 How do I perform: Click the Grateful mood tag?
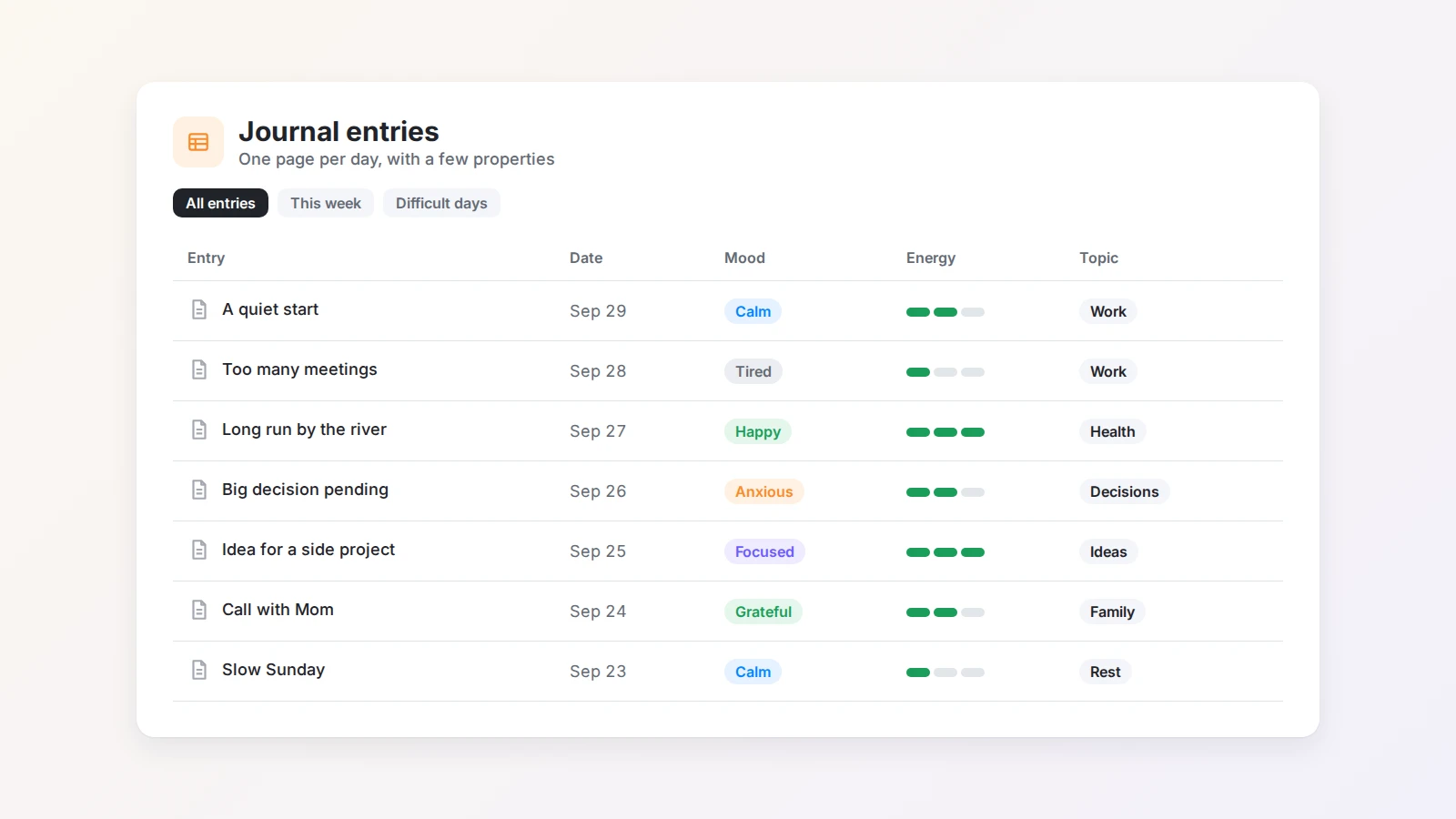click(763, 612)
